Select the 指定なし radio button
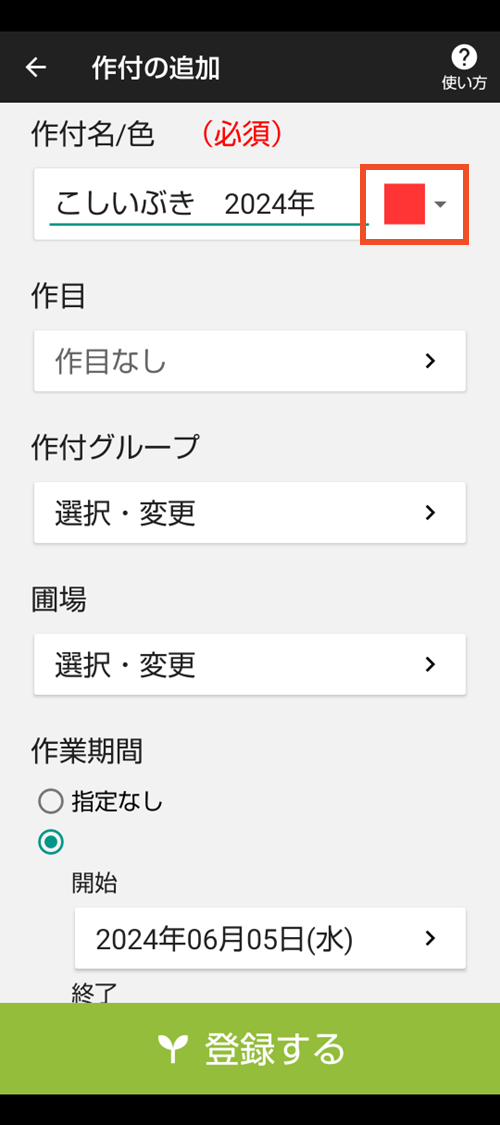Image resolution: width=500 pixels, height=1125 pixels. (51, 801)
